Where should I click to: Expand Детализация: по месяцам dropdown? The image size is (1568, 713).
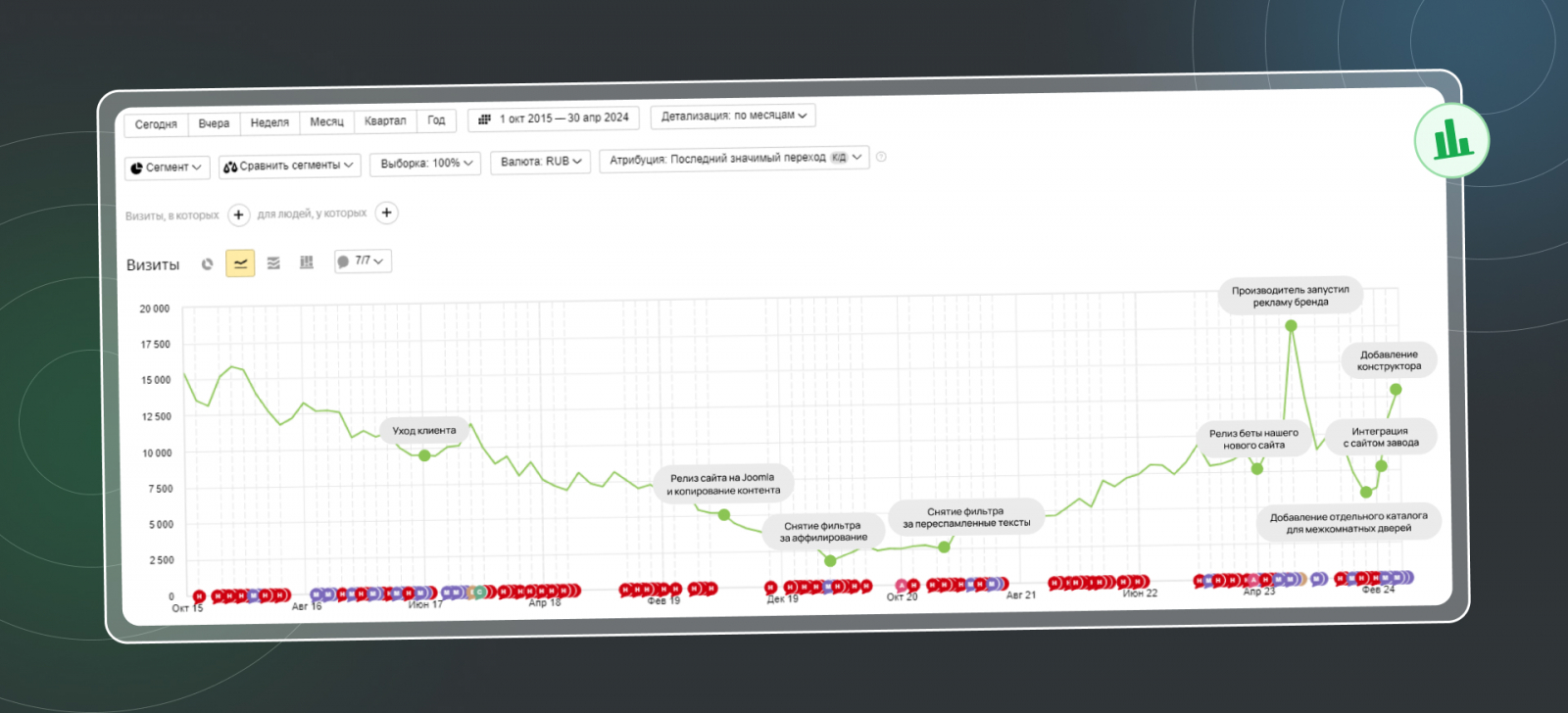733,116
